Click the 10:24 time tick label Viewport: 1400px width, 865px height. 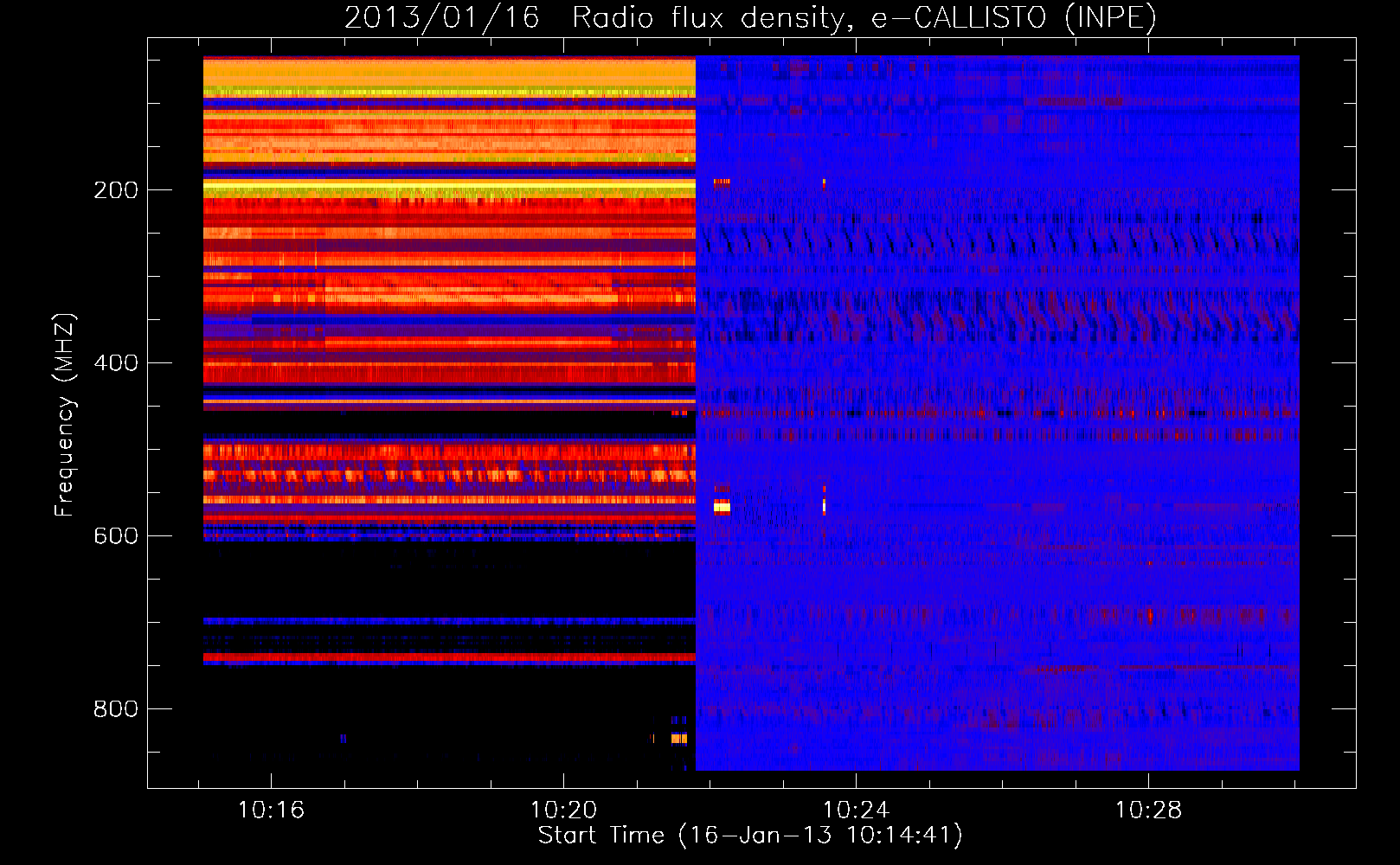856,811
